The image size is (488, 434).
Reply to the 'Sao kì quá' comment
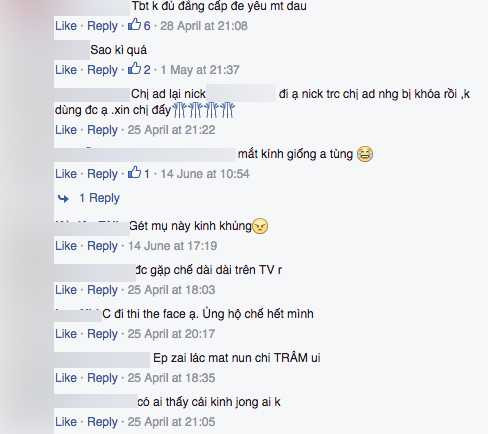click(x=102, y=70)
